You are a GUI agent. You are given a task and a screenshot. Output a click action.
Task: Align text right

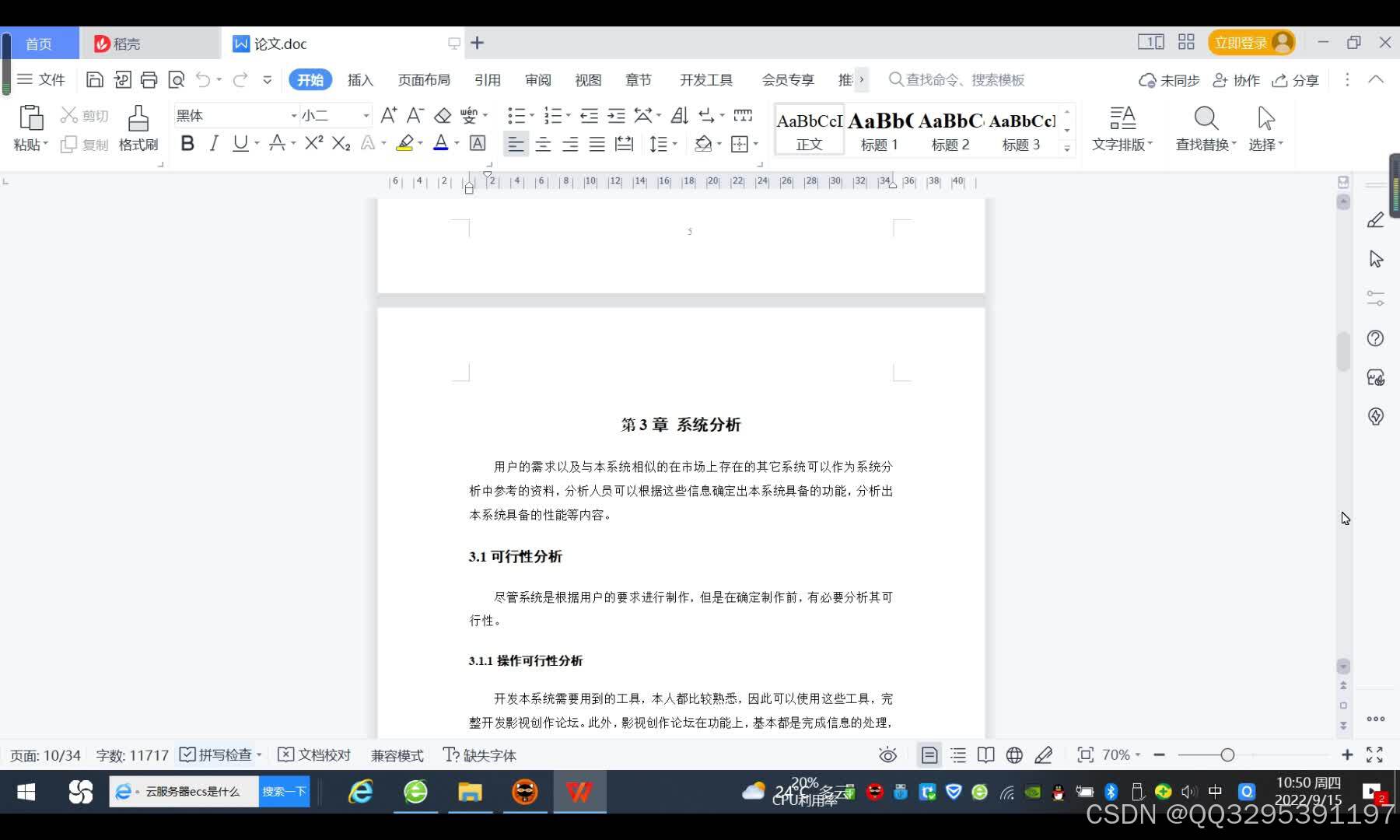coord(570,144)
